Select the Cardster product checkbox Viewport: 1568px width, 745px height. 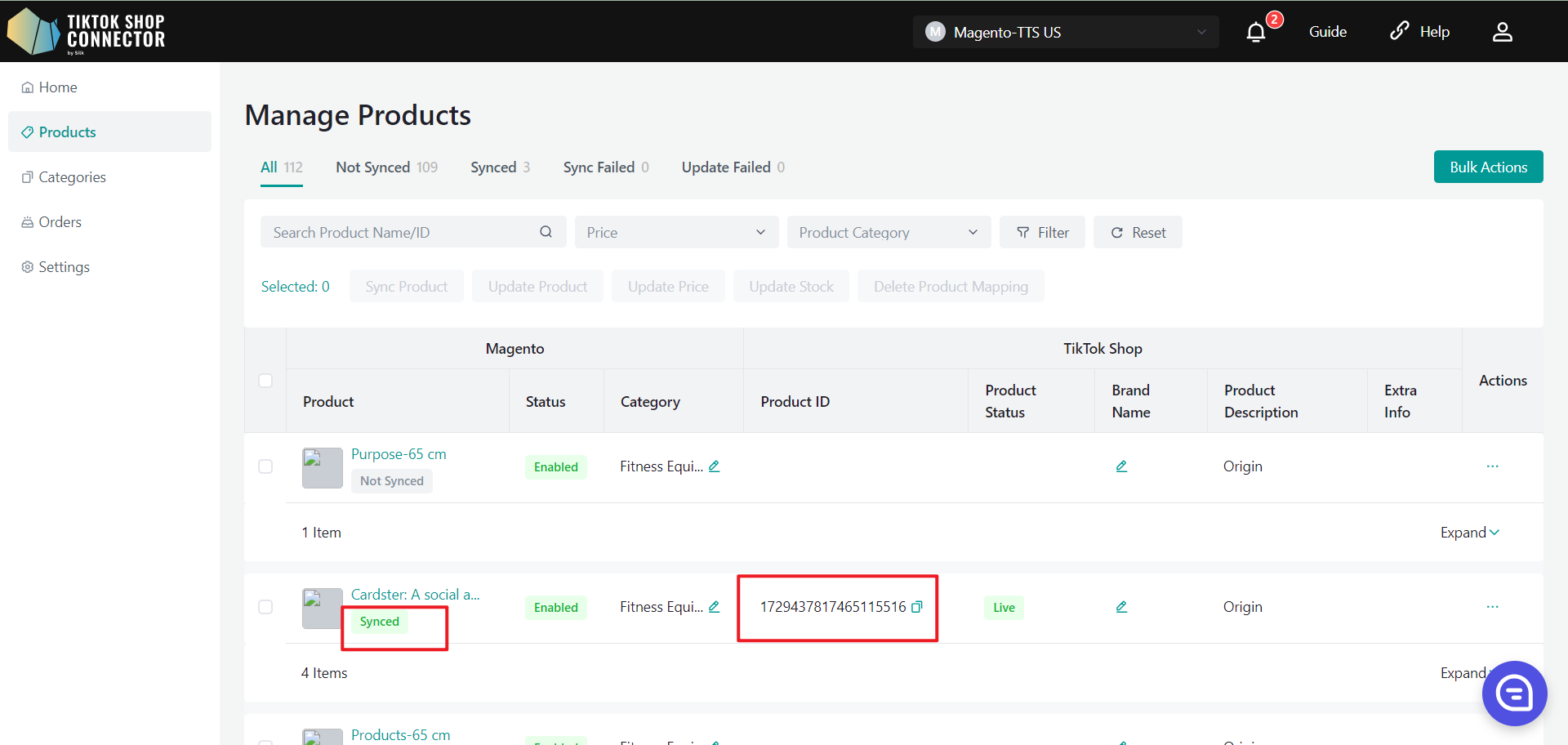coord(265,607)
